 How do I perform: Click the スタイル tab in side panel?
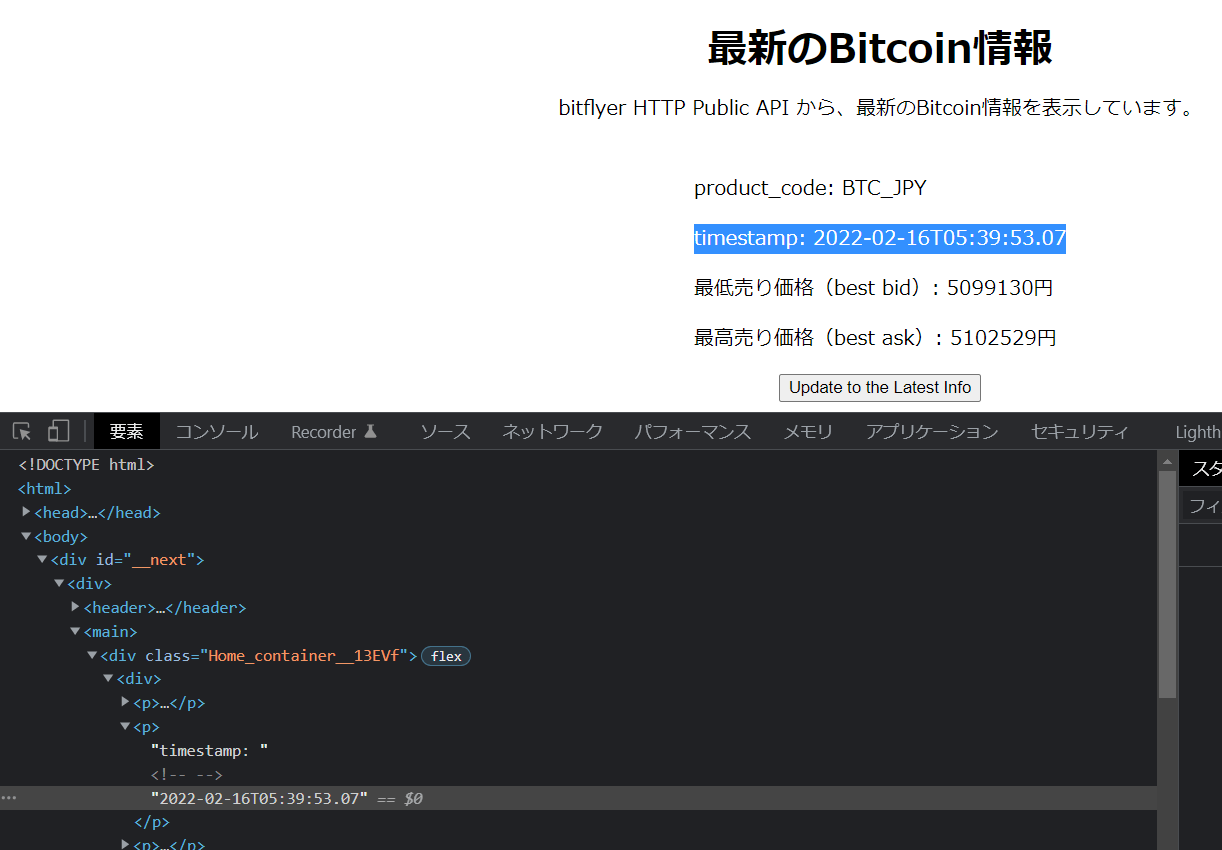tap(1203, 468)
